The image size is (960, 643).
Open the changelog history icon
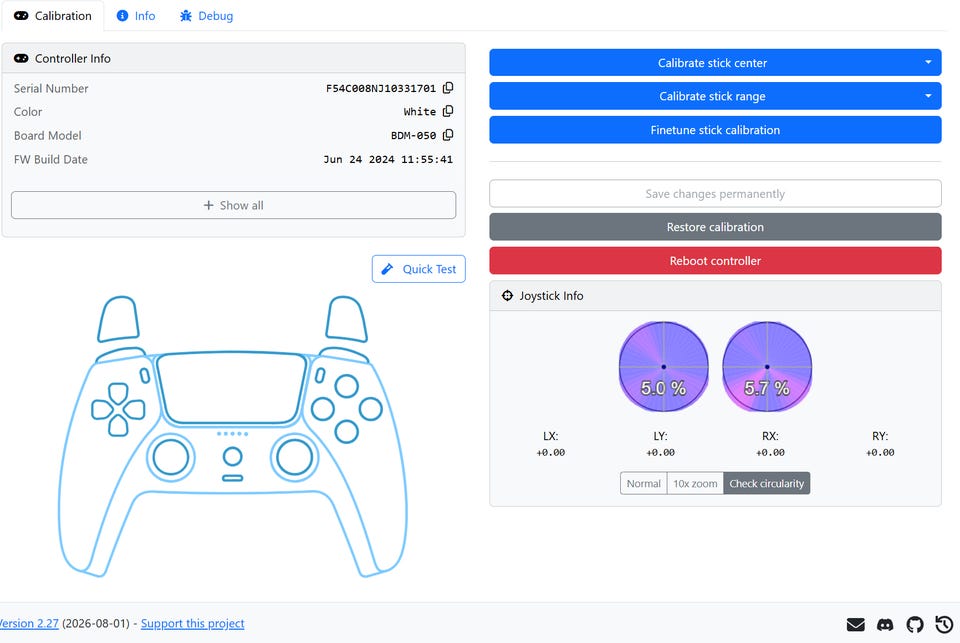[944, 624]
